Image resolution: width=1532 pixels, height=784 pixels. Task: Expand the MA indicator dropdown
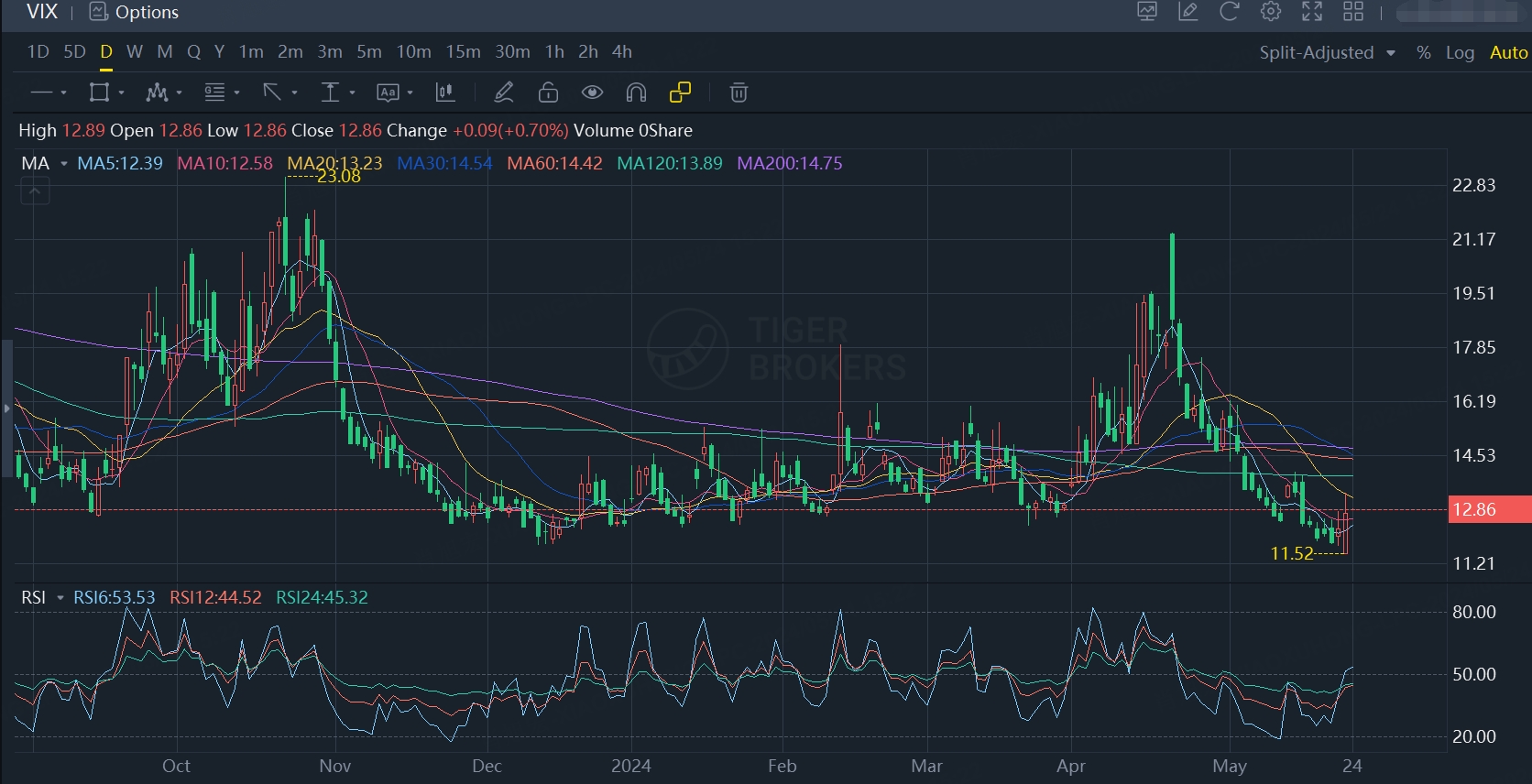[63, 164]
